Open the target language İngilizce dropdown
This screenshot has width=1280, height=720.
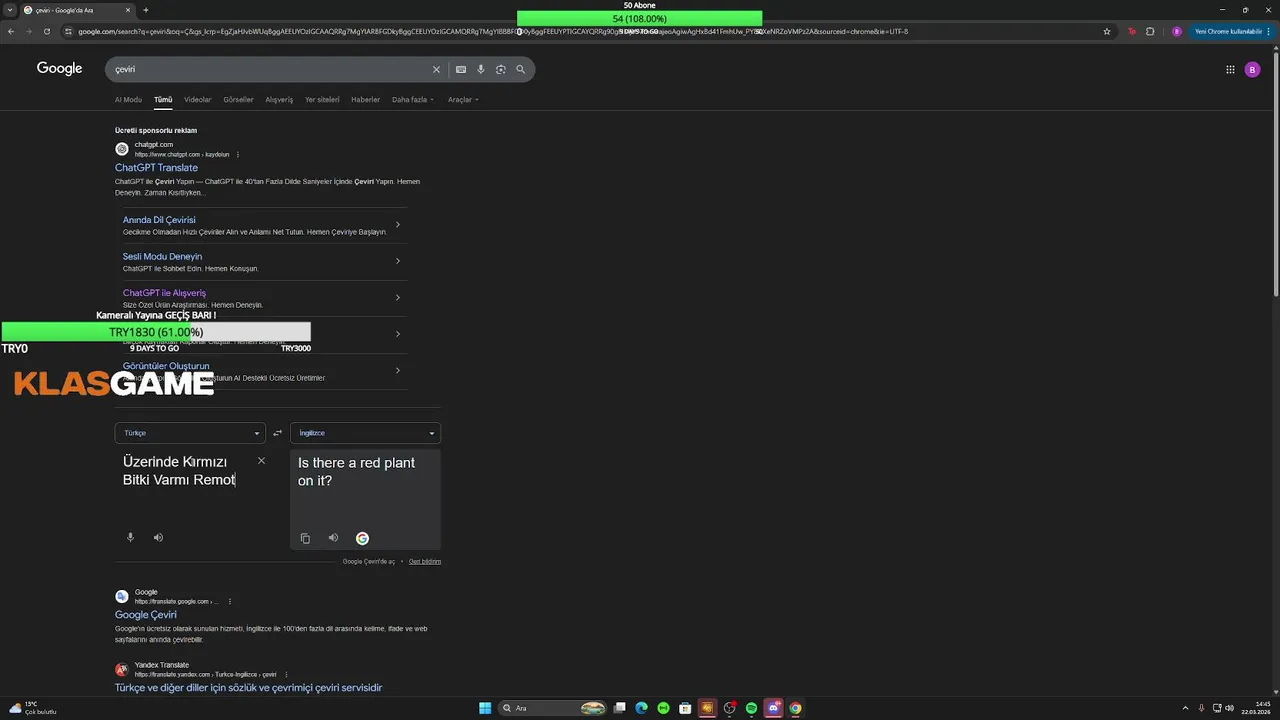click(365, 433)
